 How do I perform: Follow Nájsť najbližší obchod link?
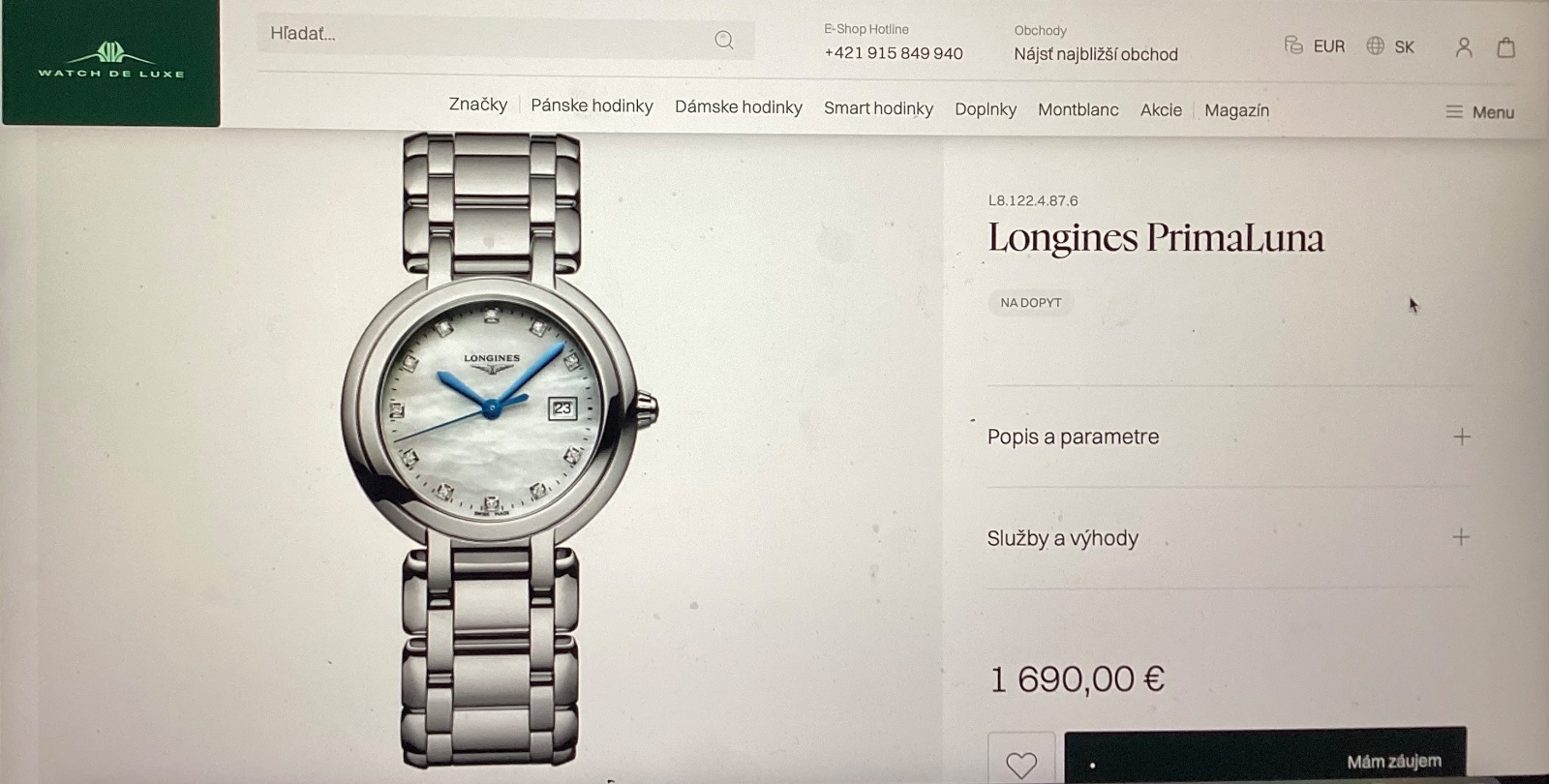(x=1096, y=54)
